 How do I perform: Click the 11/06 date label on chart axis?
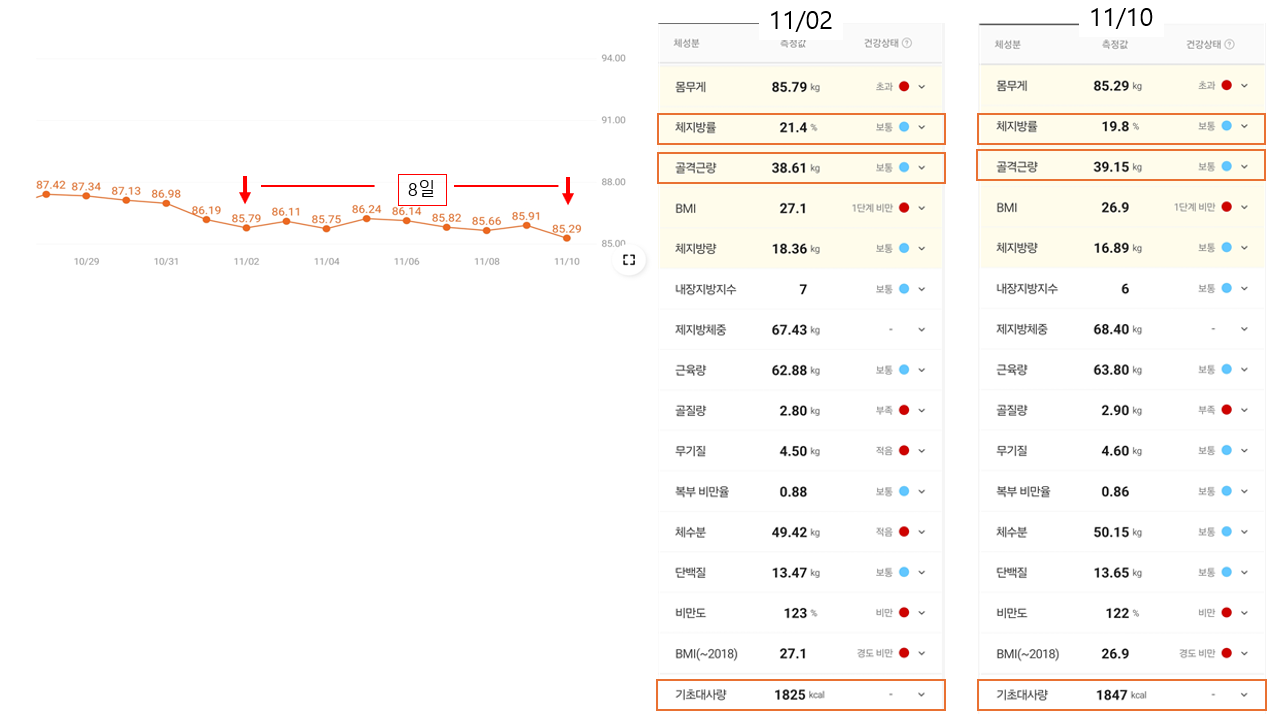[406, 262]
